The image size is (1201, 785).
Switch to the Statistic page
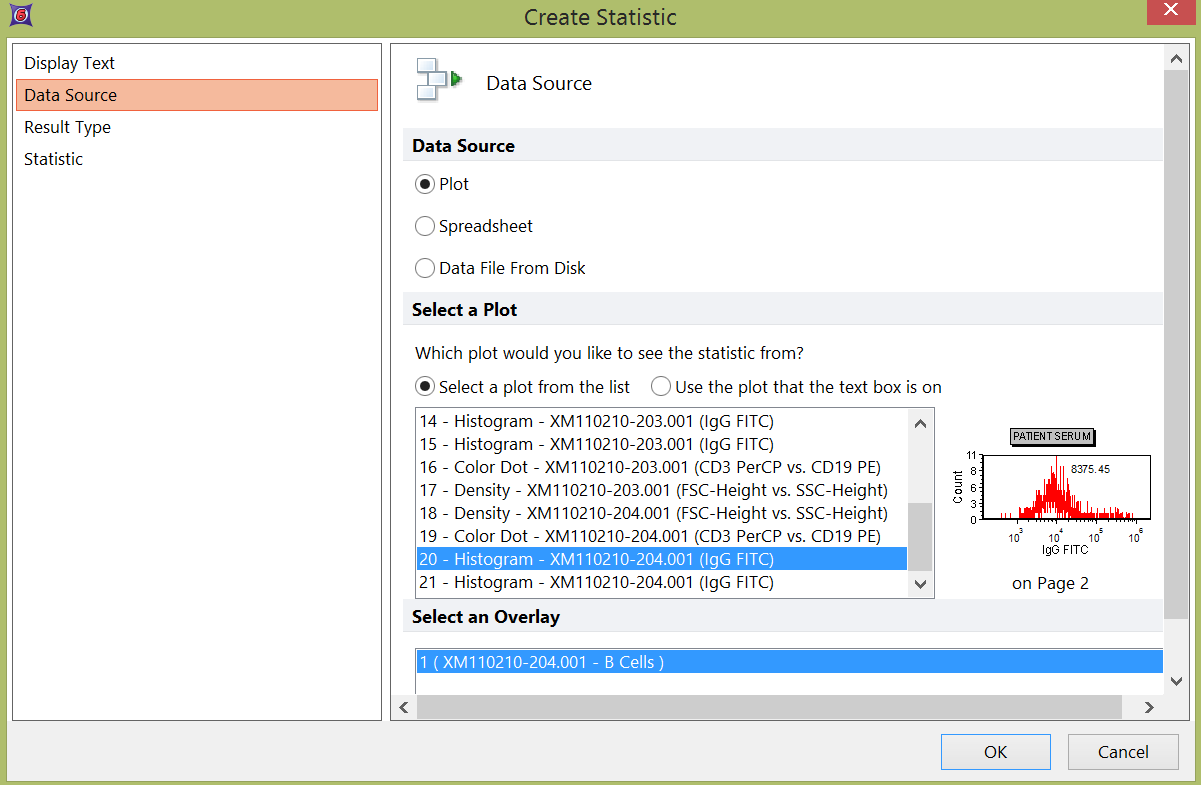coord(54,159)
